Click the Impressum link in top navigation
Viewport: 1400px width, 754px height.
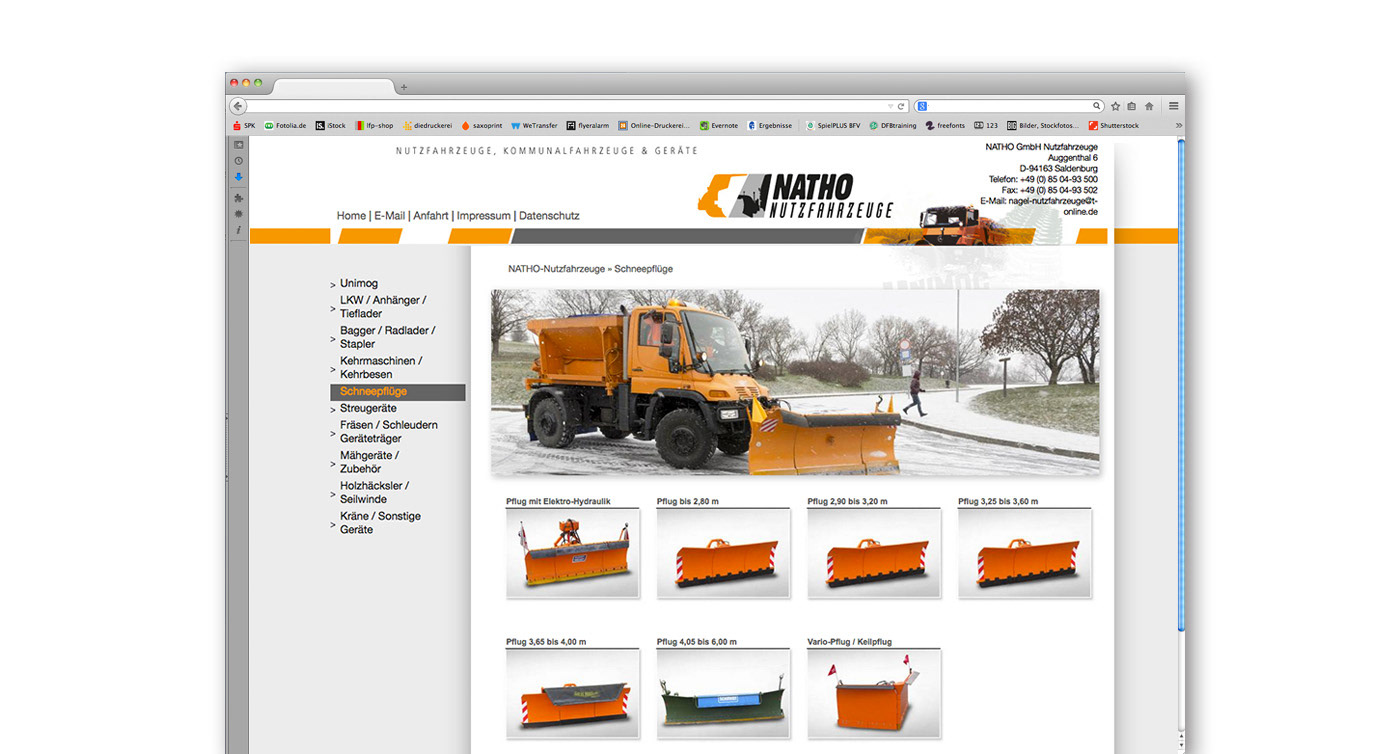coord(483,216)
